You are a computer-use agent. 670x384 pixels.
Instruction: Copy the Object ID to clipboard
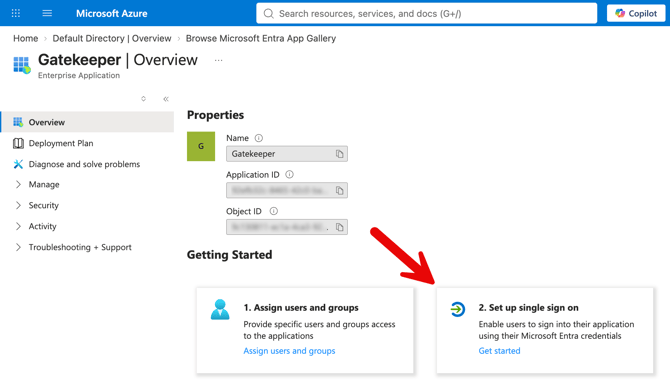click(x=340, y=227)
